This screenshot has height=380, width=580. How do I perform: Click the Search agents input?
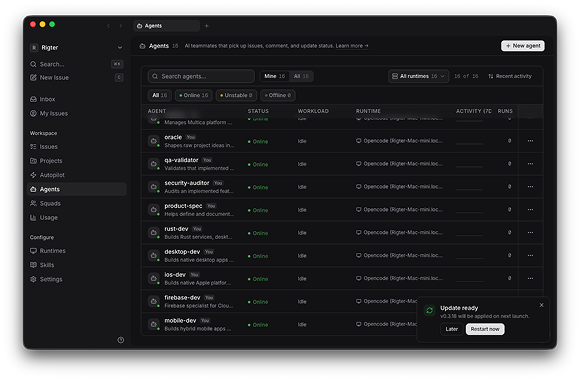[x=201, y=76]
